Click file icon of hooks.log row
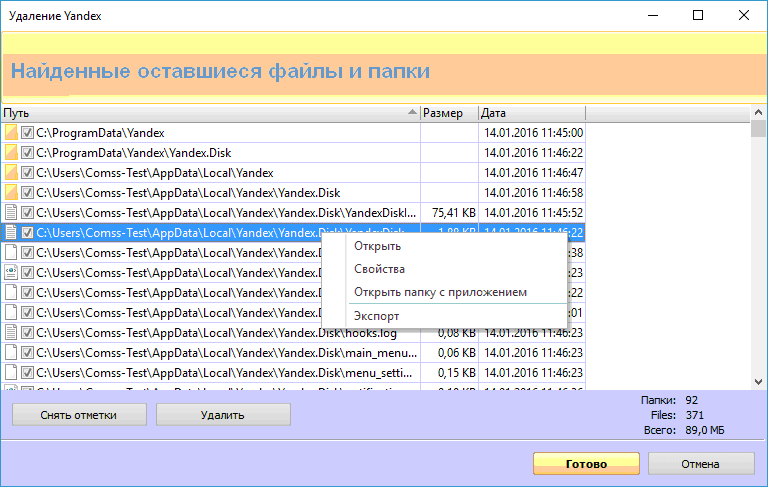The height and width of the screenshot is (487, 768). [11, 333]
